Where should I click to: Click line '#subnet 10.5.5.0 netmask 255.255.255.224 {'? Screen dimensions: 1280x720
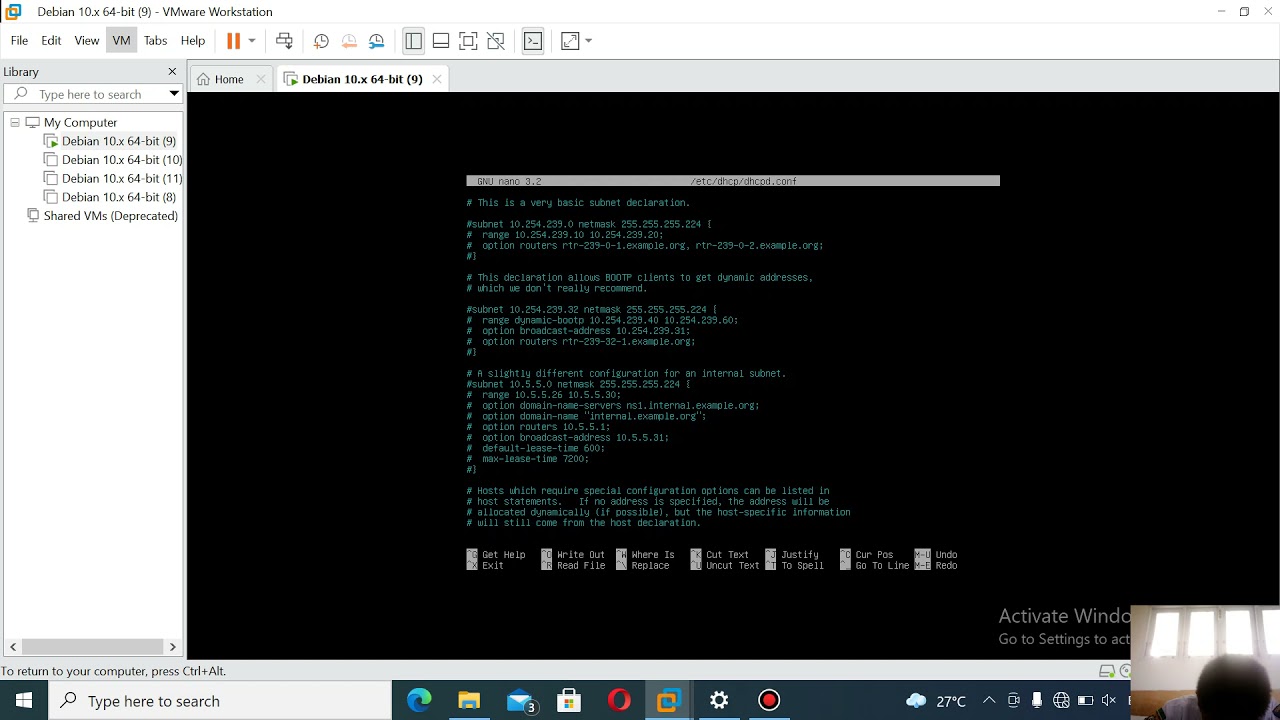578,384
